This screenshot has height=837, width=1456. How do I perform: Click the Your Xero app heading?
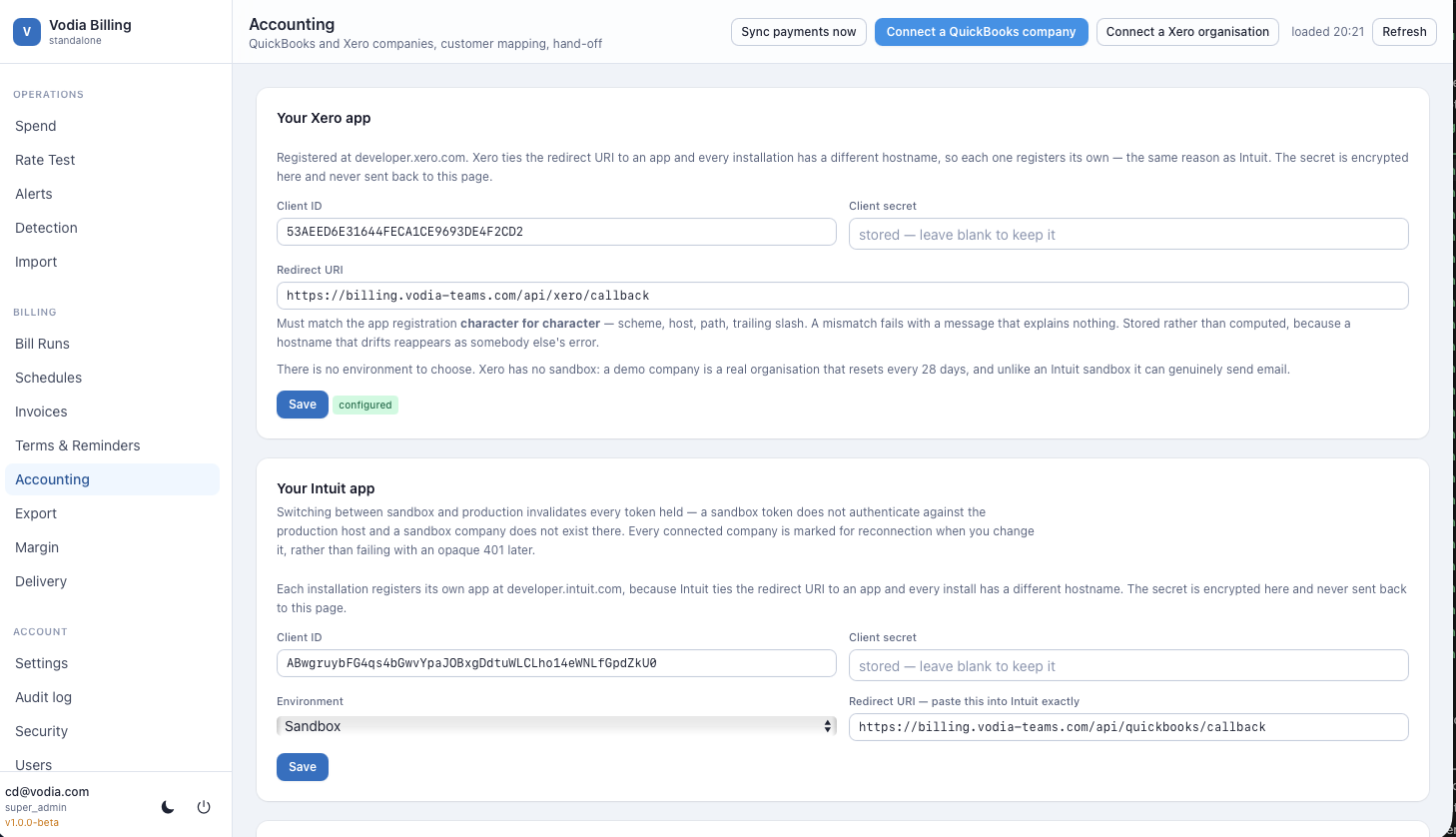click(324, 118)
